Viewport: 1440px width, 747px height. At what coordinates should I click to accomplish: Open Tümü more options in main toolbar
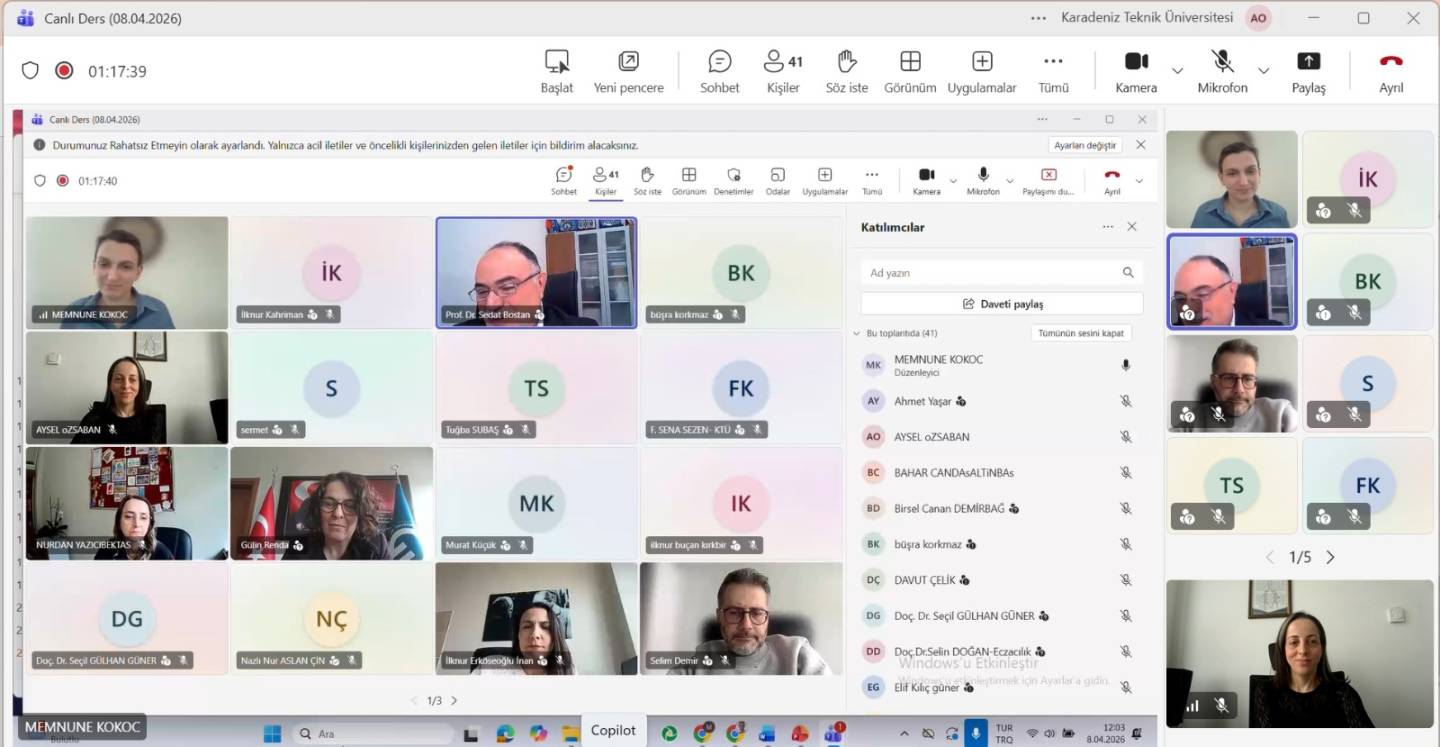pyautogui.click(x=1053, y=71)
